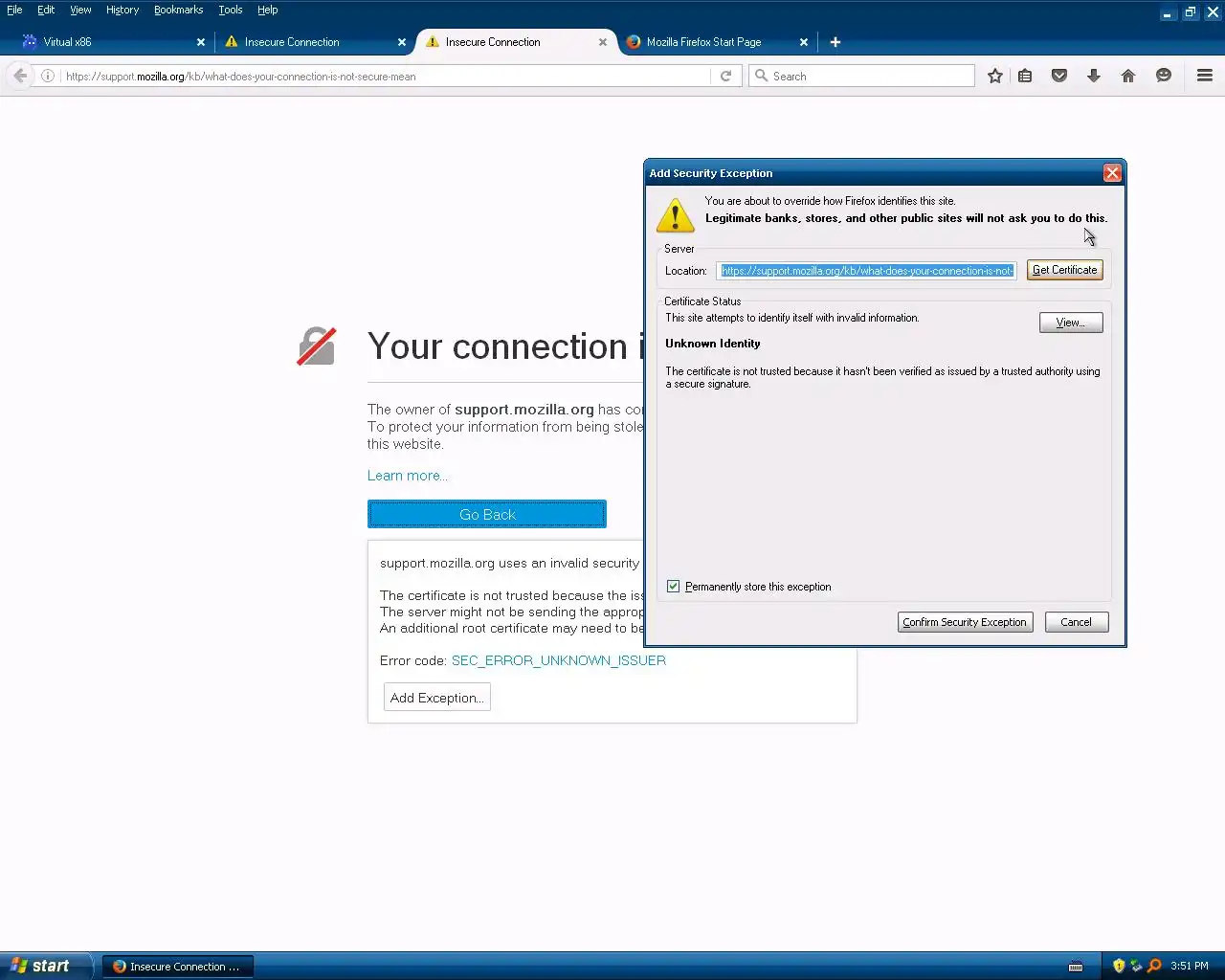
Task: Open the hamburger menu icon
Action: point(1205,76)
